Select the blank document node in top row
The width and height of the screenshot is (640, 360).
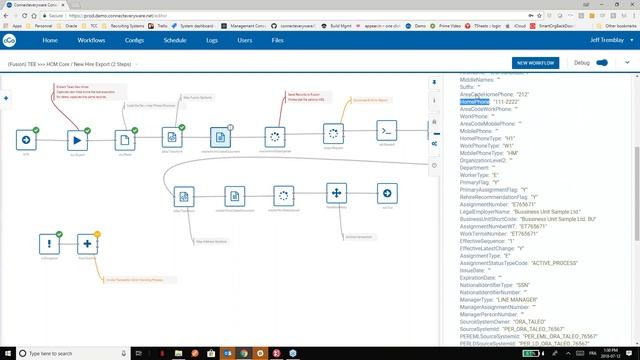[125, 140]
